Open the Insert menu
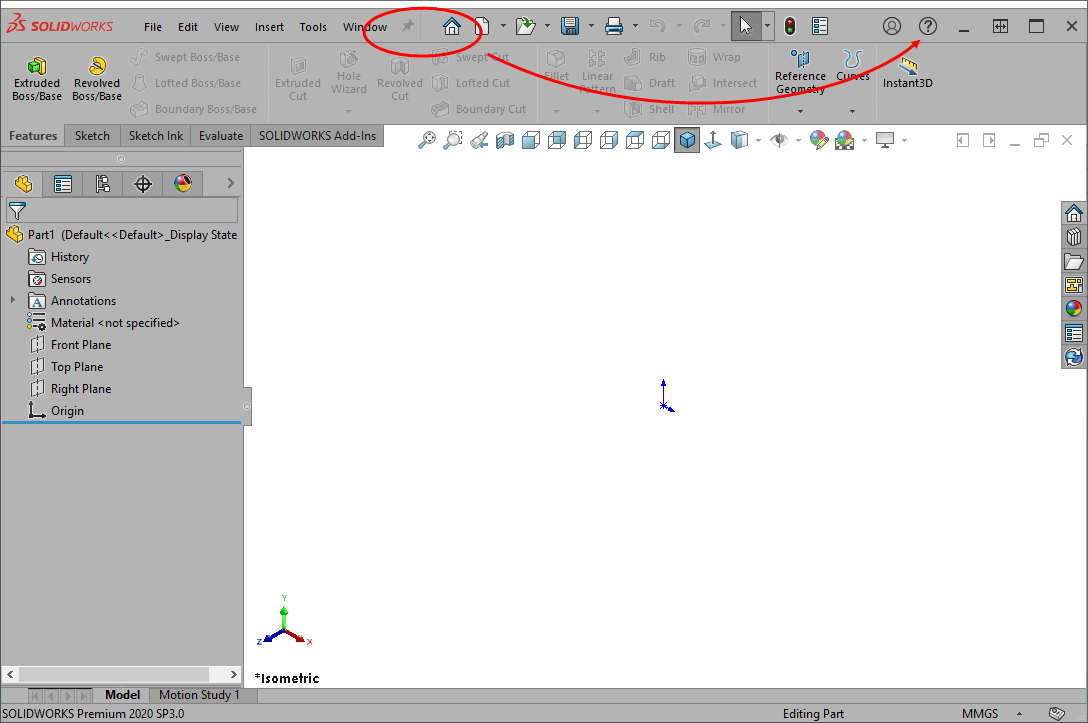 coord(269,27)
